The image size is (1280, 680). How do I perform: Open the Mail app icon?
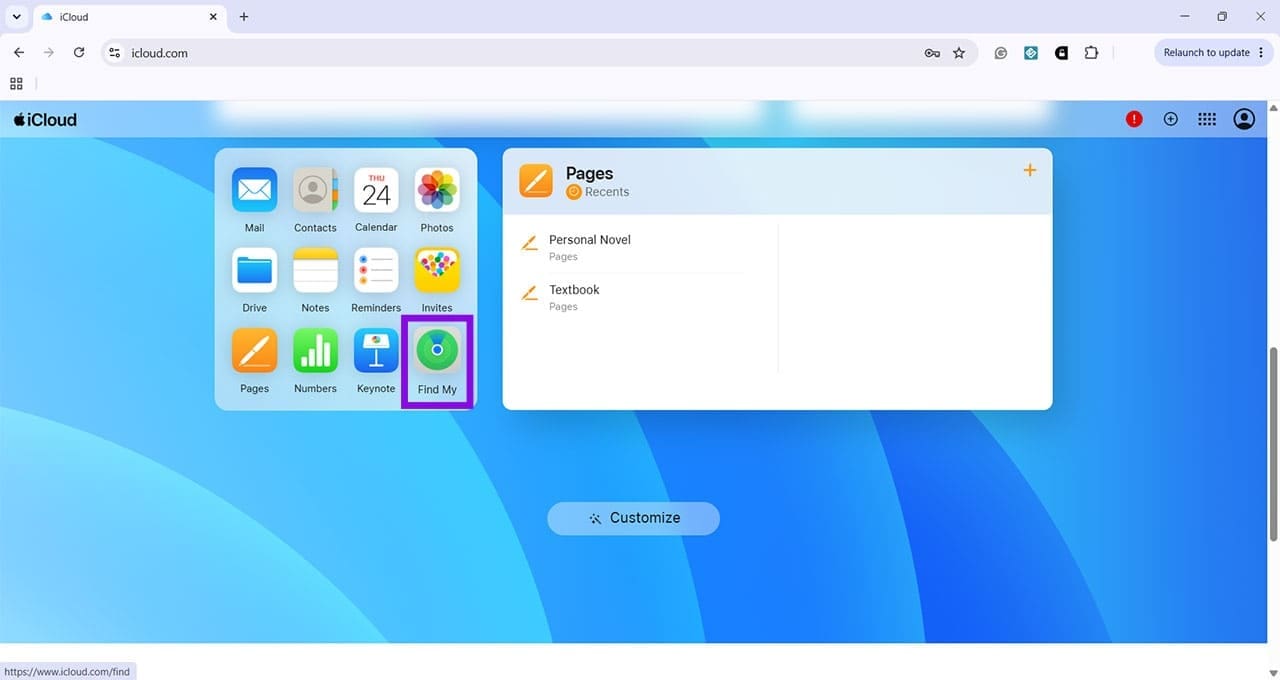[254, 190]
